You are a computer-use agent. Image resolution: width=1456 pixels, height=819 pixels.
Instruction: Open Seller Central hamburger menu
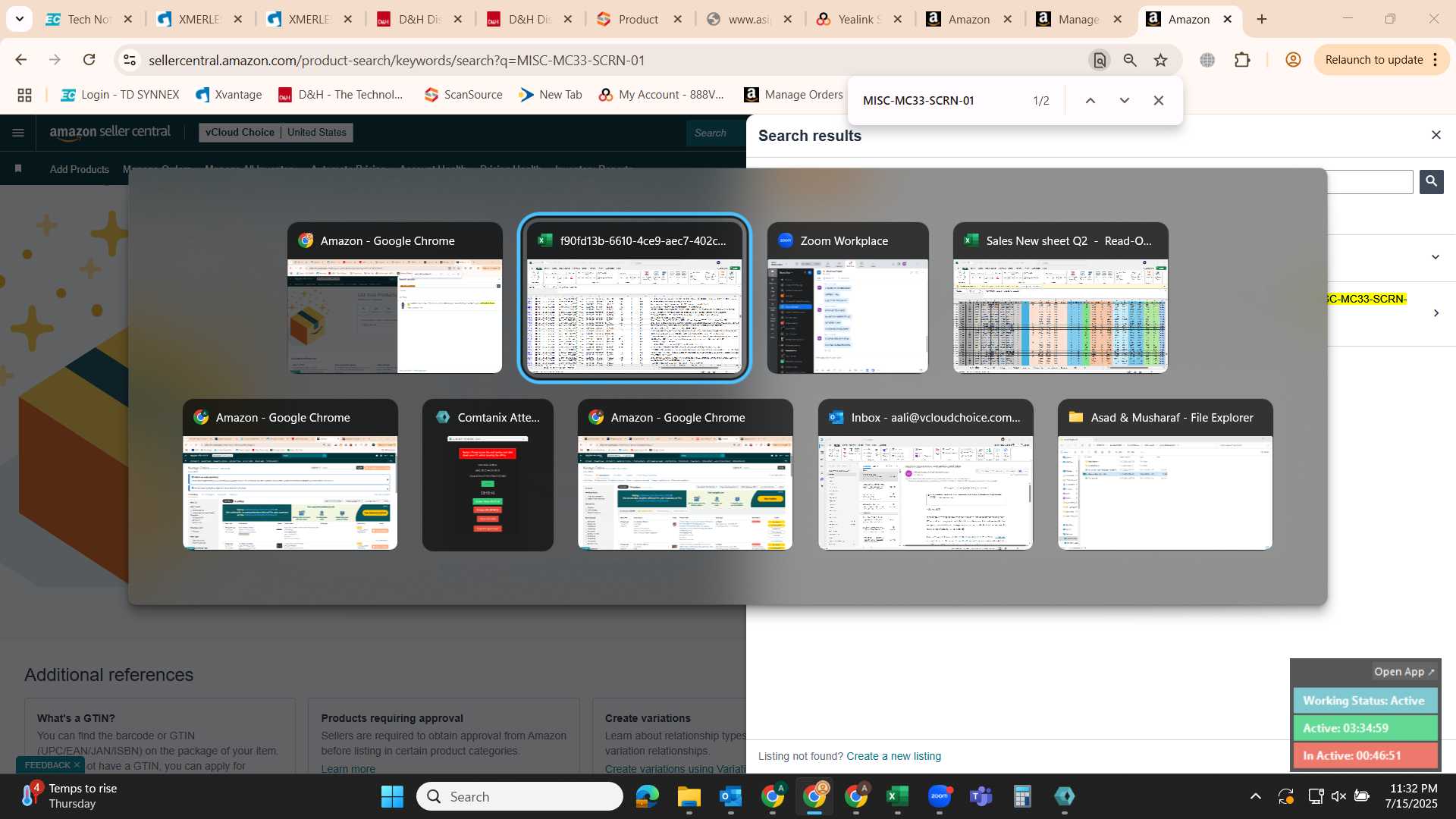(18, 133)
